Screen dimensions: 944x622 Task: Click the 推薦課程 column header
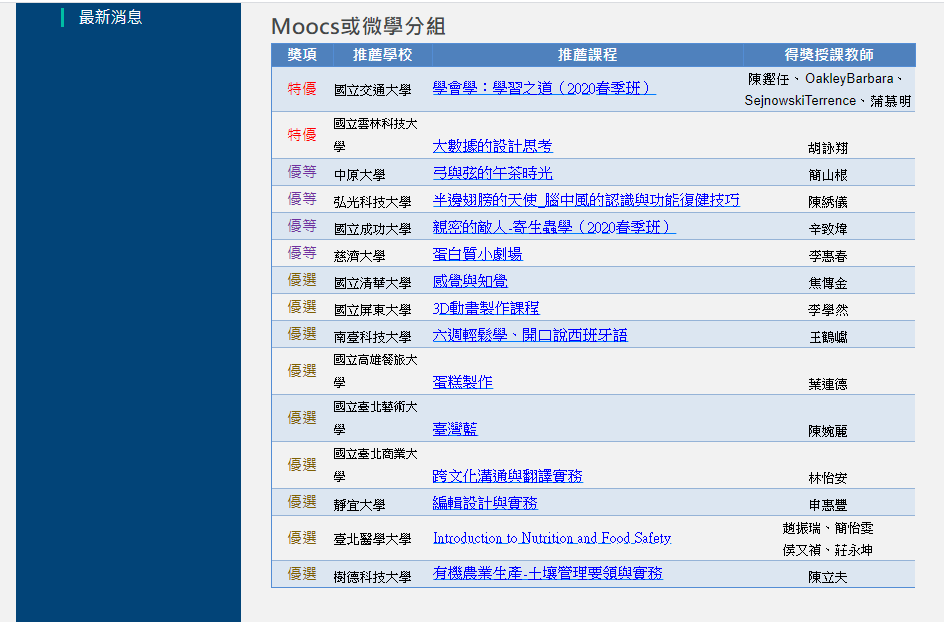587,55
